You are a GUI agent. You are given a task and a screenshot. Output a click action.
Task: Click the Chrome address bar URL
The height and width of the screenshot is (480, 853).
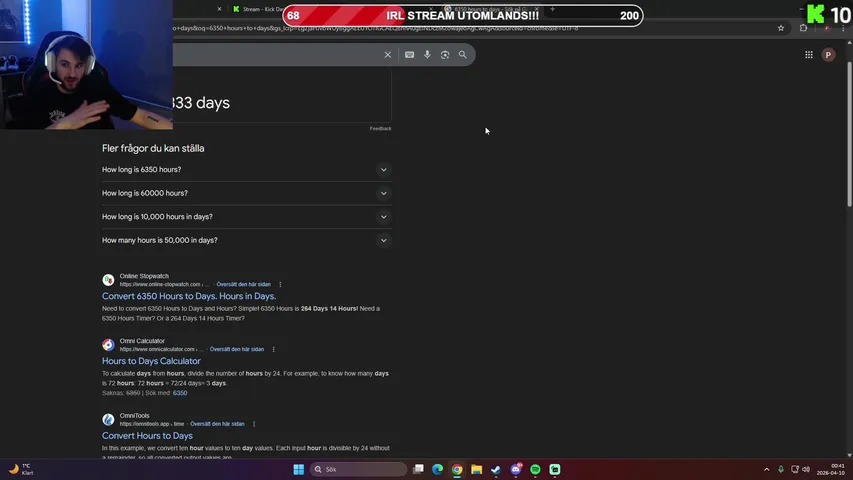click(x=375, y=28)
